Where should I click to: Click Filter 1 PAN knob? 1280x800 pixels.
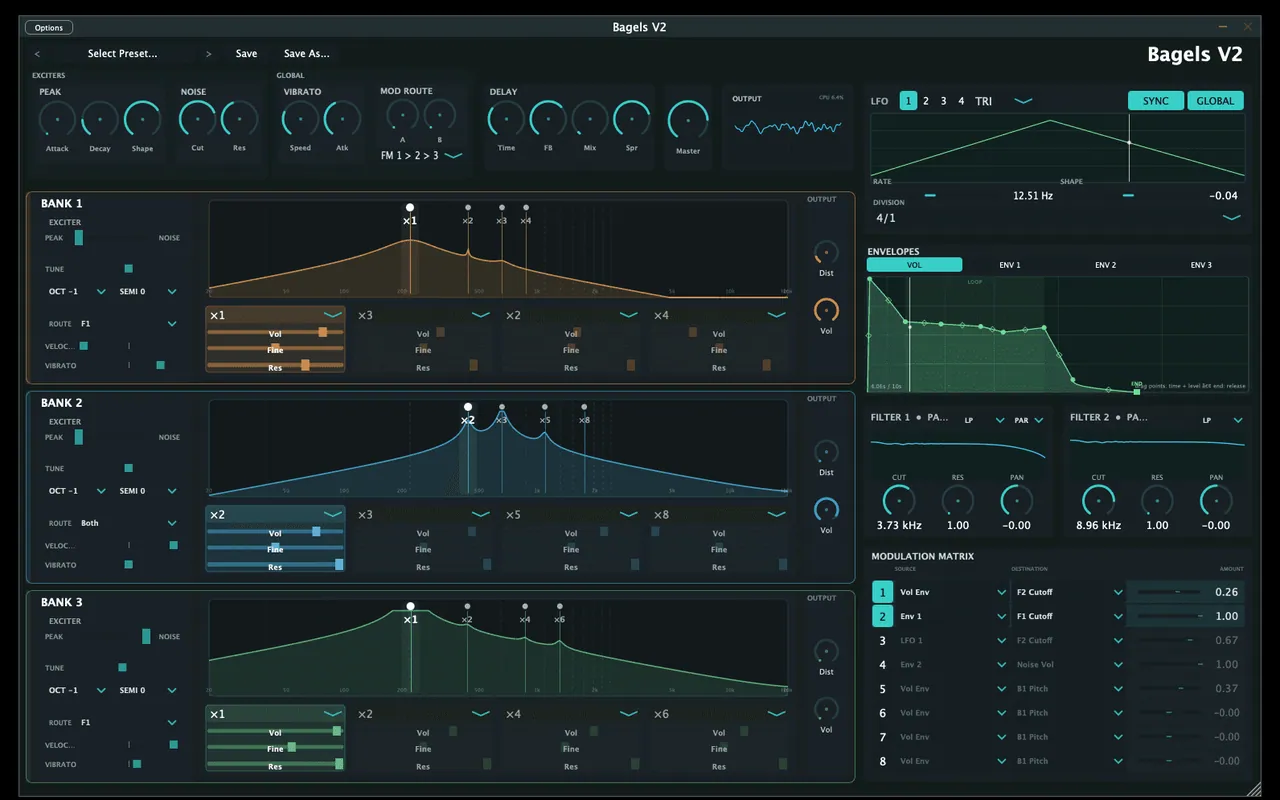pos(1017,502)
